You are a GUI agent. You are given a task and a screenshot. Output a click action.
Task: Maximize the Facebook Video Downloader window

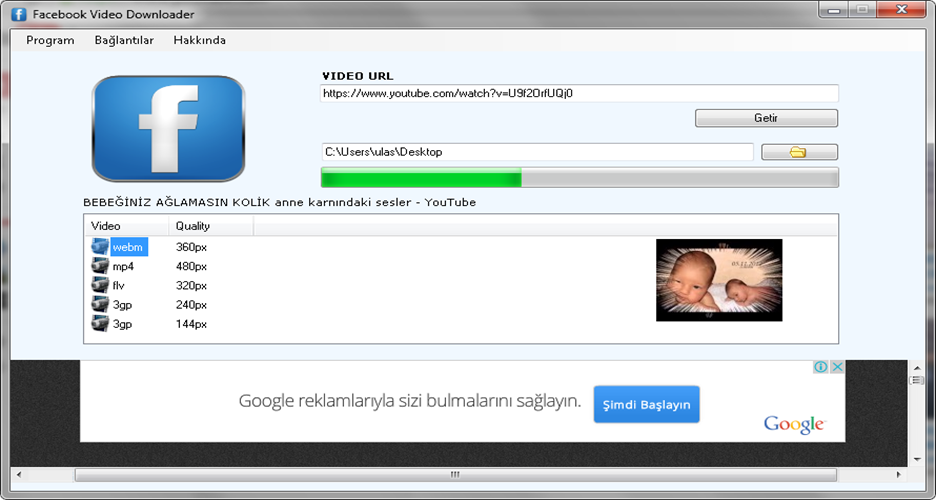(863, 10)
